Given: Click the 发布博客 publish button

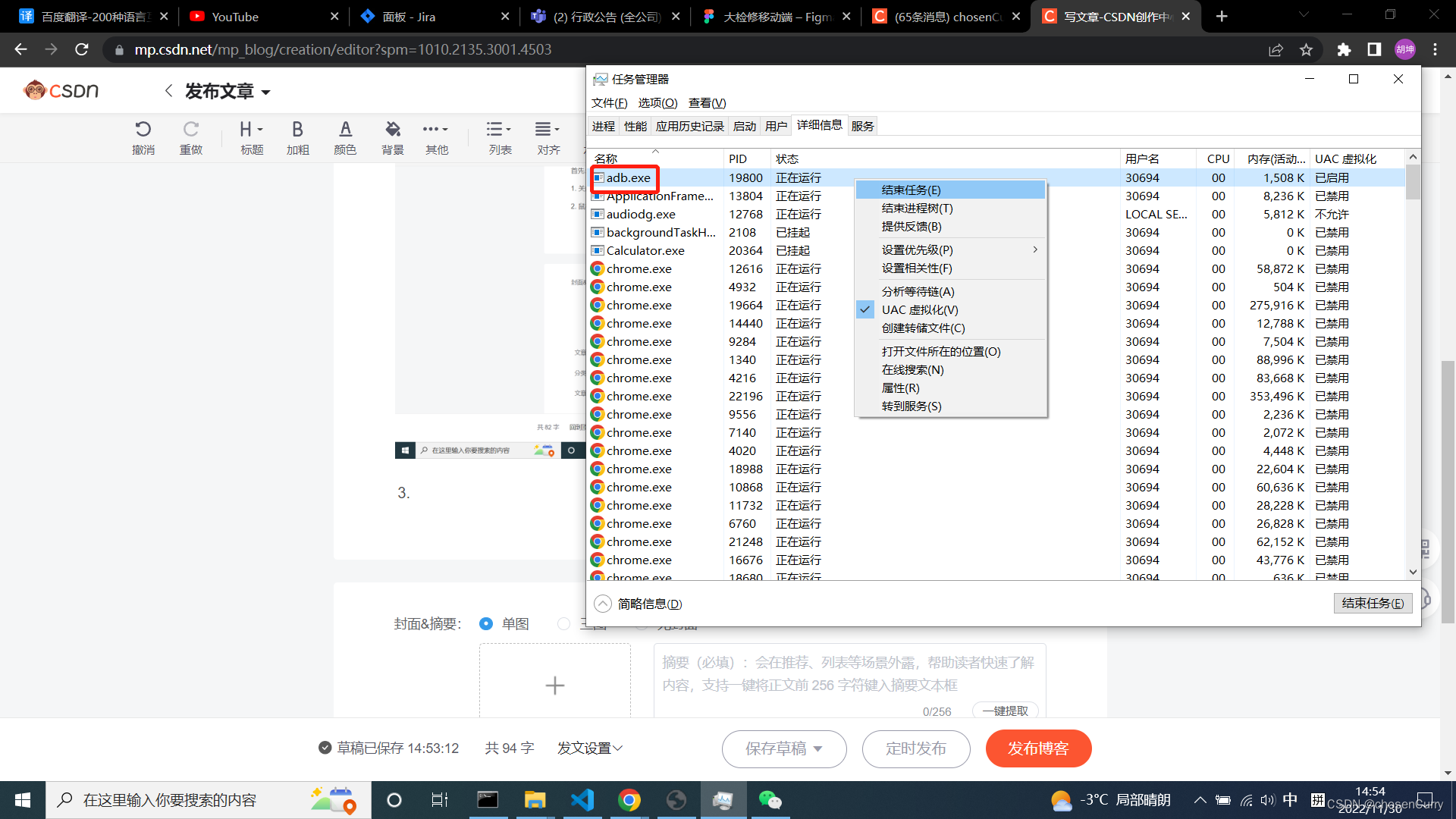Looking at the screenshot, I should tap(1038, 749).
